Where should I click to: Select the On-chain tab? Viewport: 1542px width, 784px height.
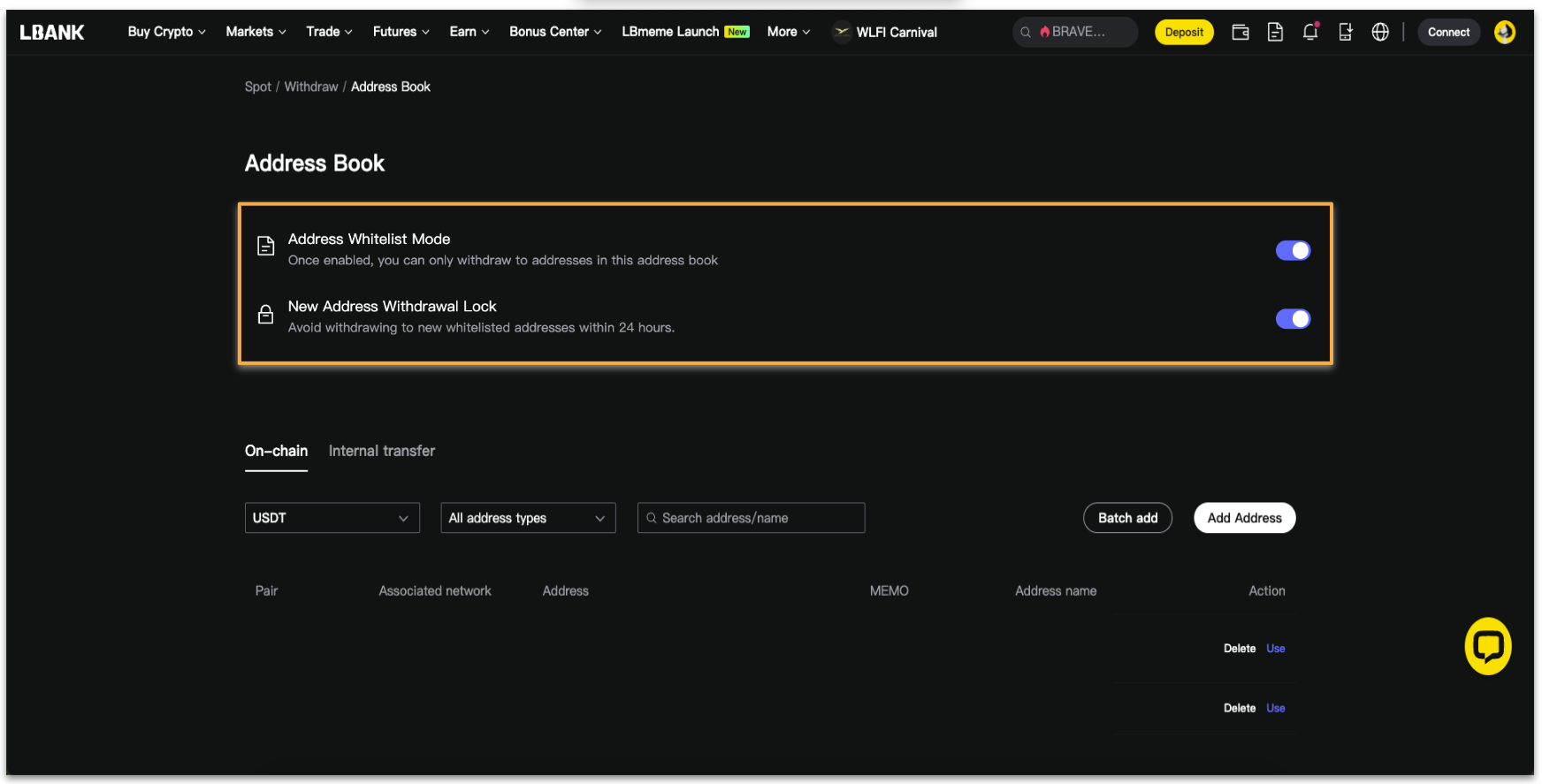pos(276,451)
